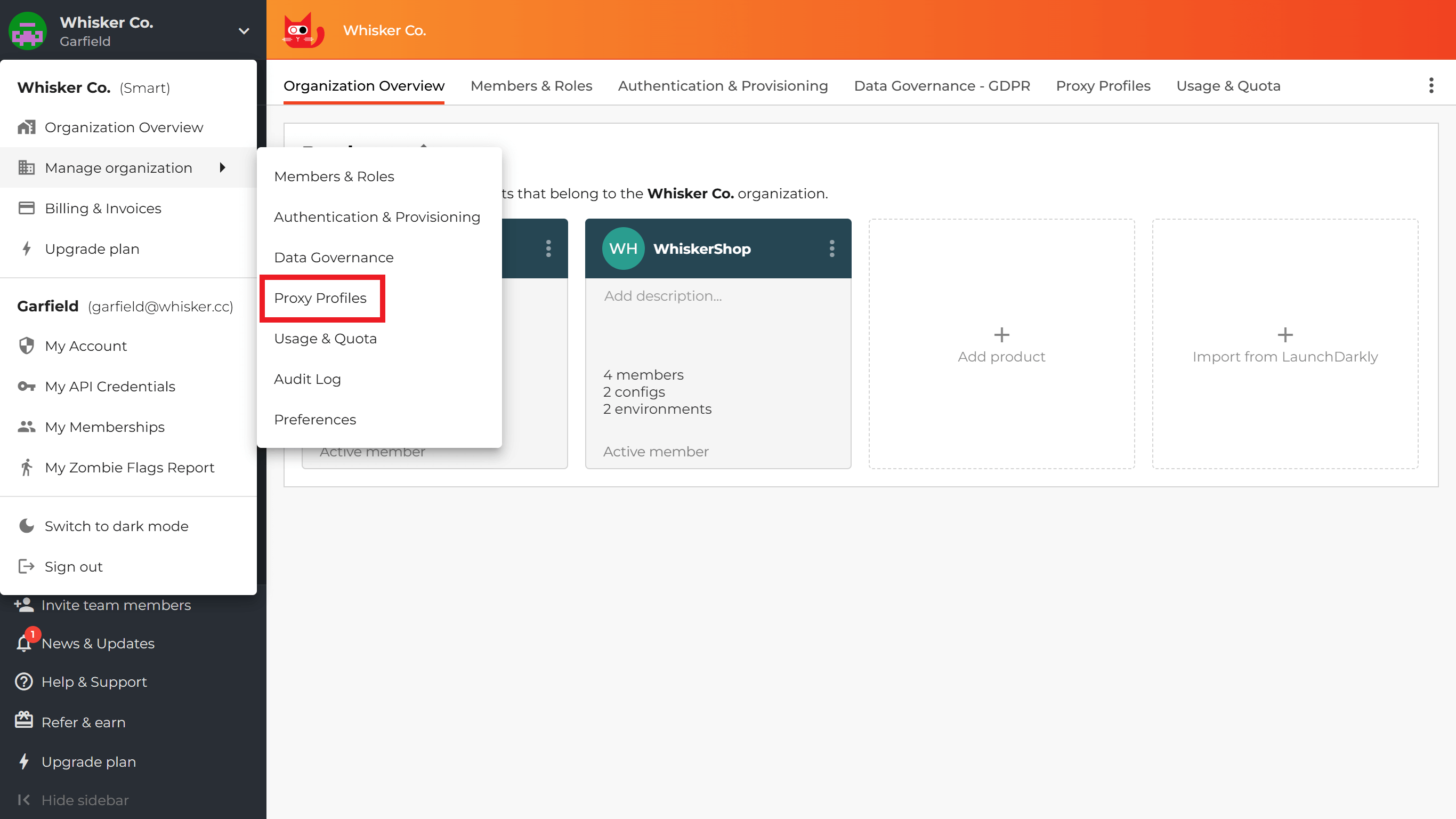Click Import from LaunchDarkly
This screenshot has width=1456, height=819.
pyautogui.click(x=1284, y=344)
